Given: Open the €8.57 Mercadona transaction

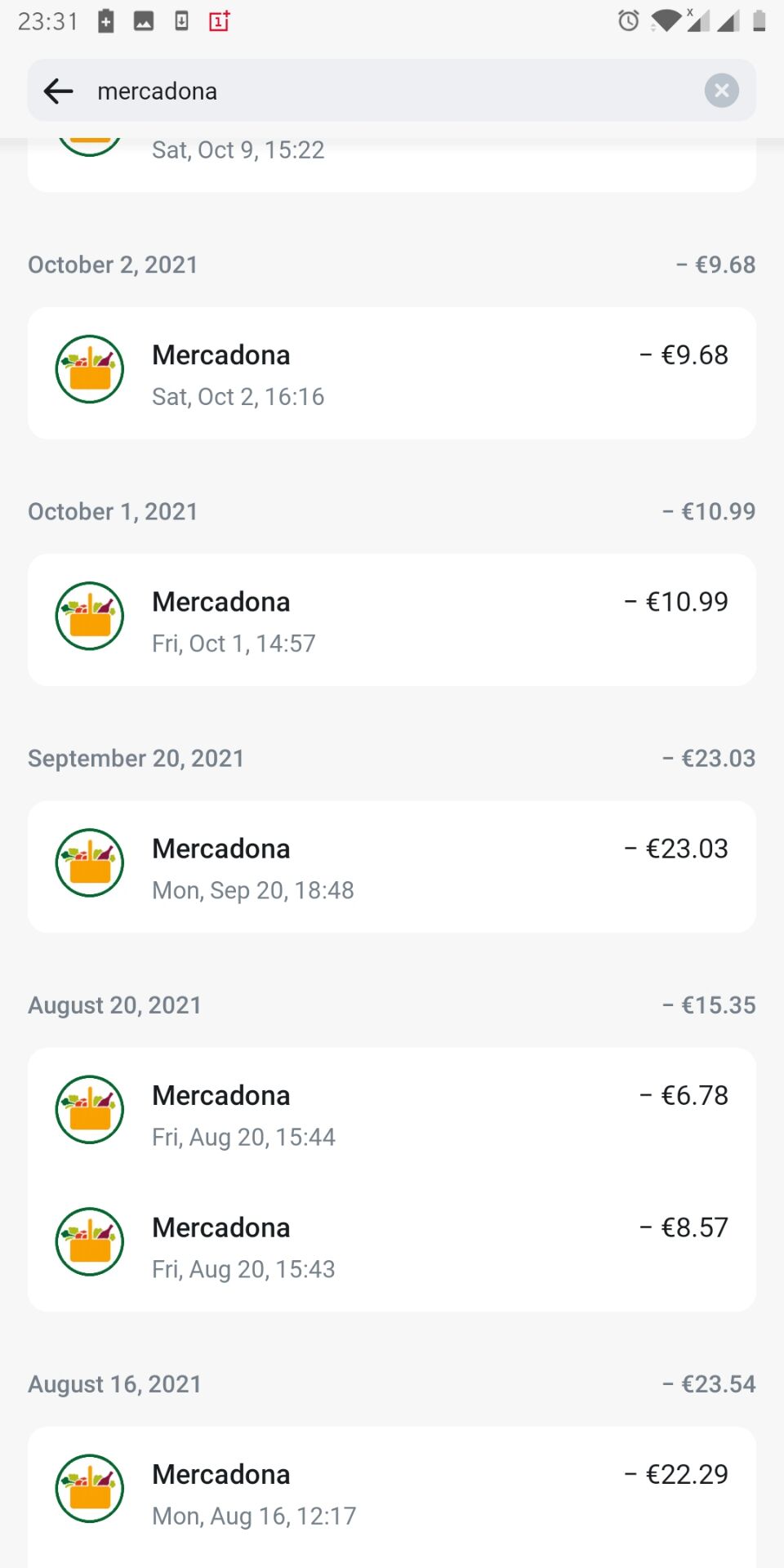Looking at the screenshot, I should click(392, 1246).
